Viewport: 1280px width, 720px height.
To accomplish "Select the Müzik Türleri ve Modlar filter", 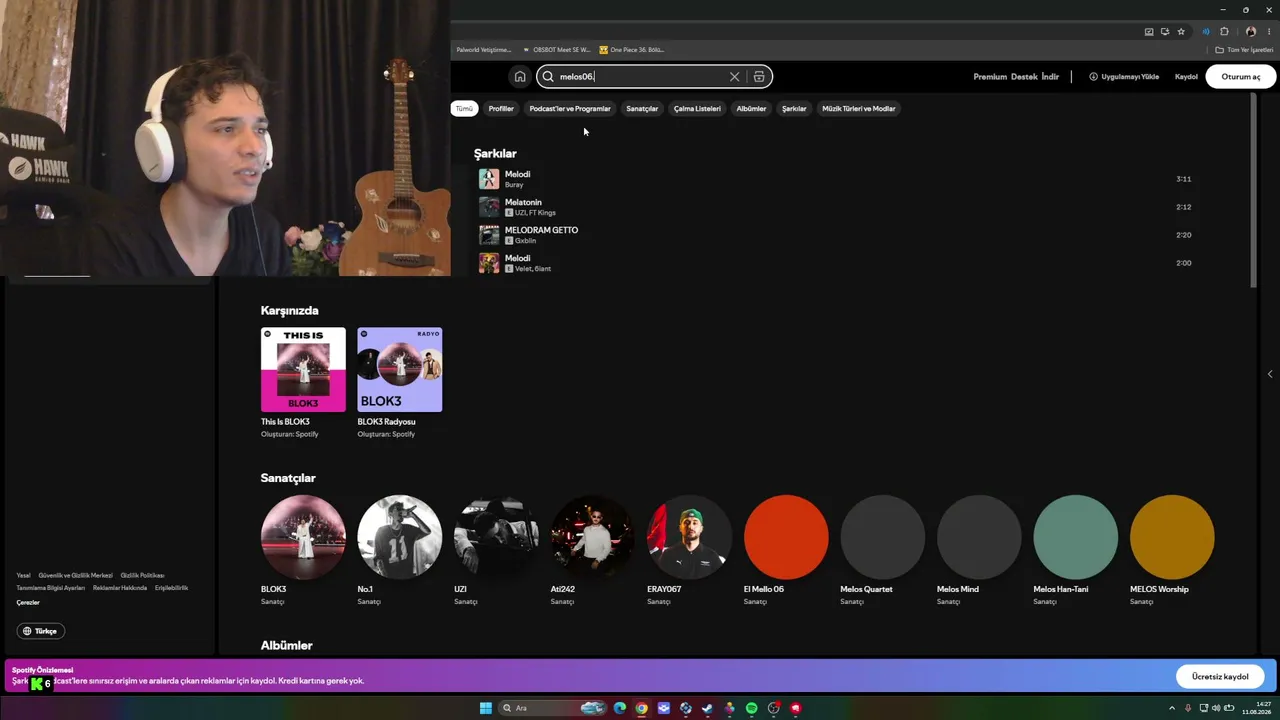I will [859, 108].
